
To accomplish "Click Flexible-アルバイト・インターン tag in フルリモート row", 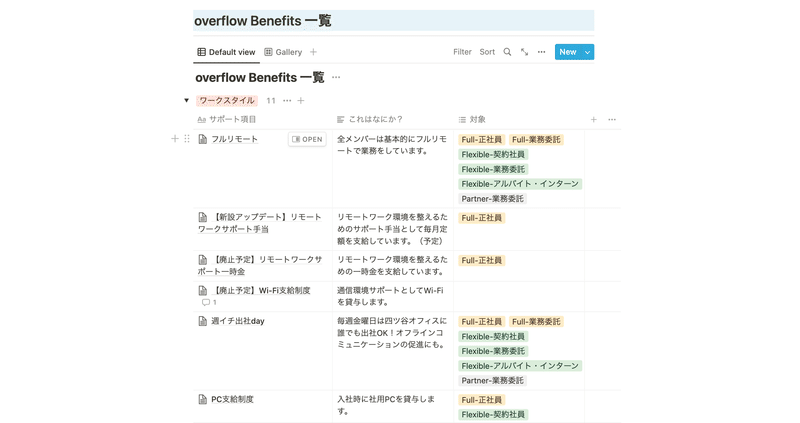I will [x=520, y=184].
